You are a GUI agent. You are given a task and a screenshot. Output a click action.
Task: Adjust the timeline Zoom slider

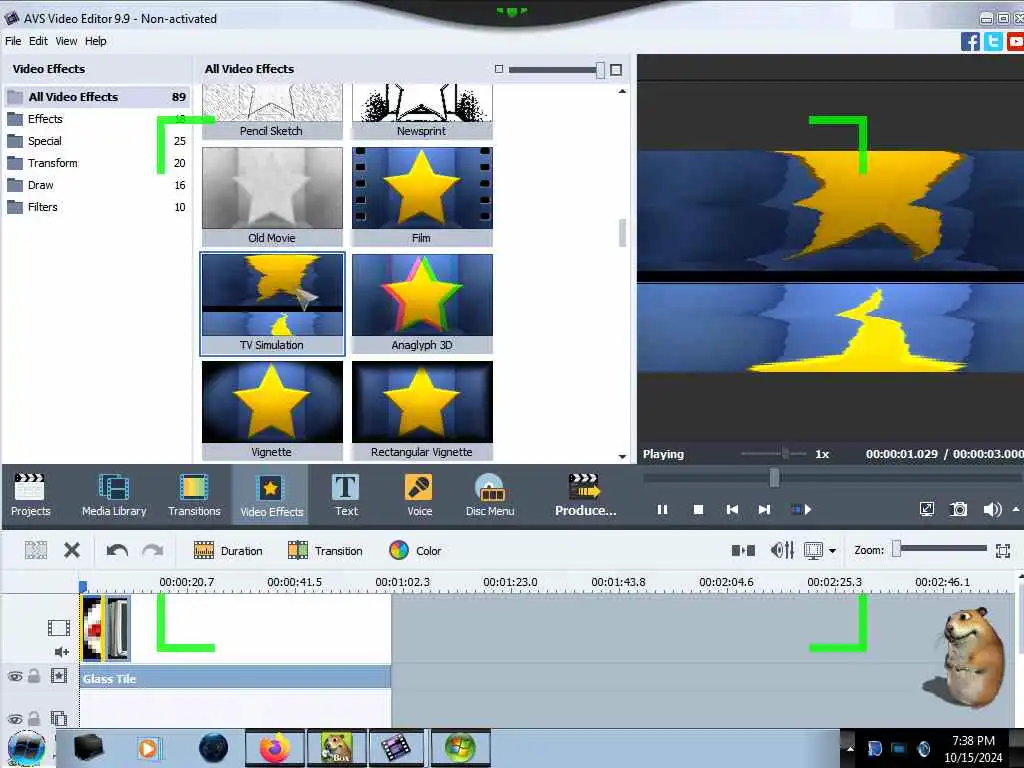coord(897,549)
